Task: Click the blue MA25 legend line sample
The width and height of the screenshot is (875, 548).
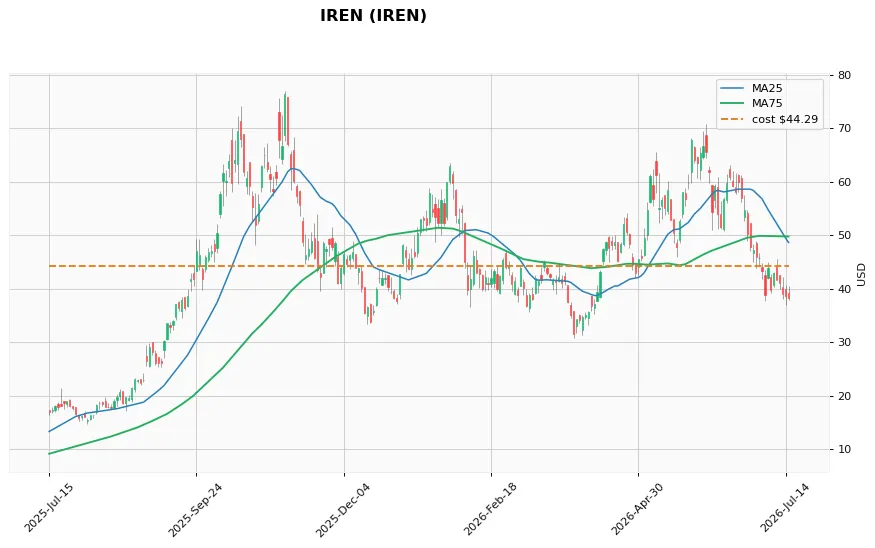Action: point(733,88)
